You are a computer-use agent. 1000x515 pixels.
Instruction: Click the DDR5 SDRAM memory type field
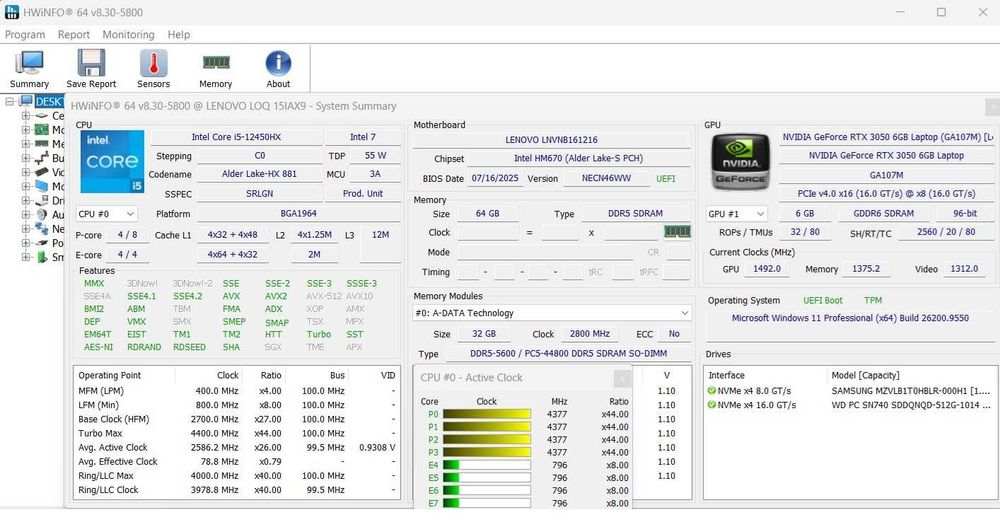click(x=635, y=214)
